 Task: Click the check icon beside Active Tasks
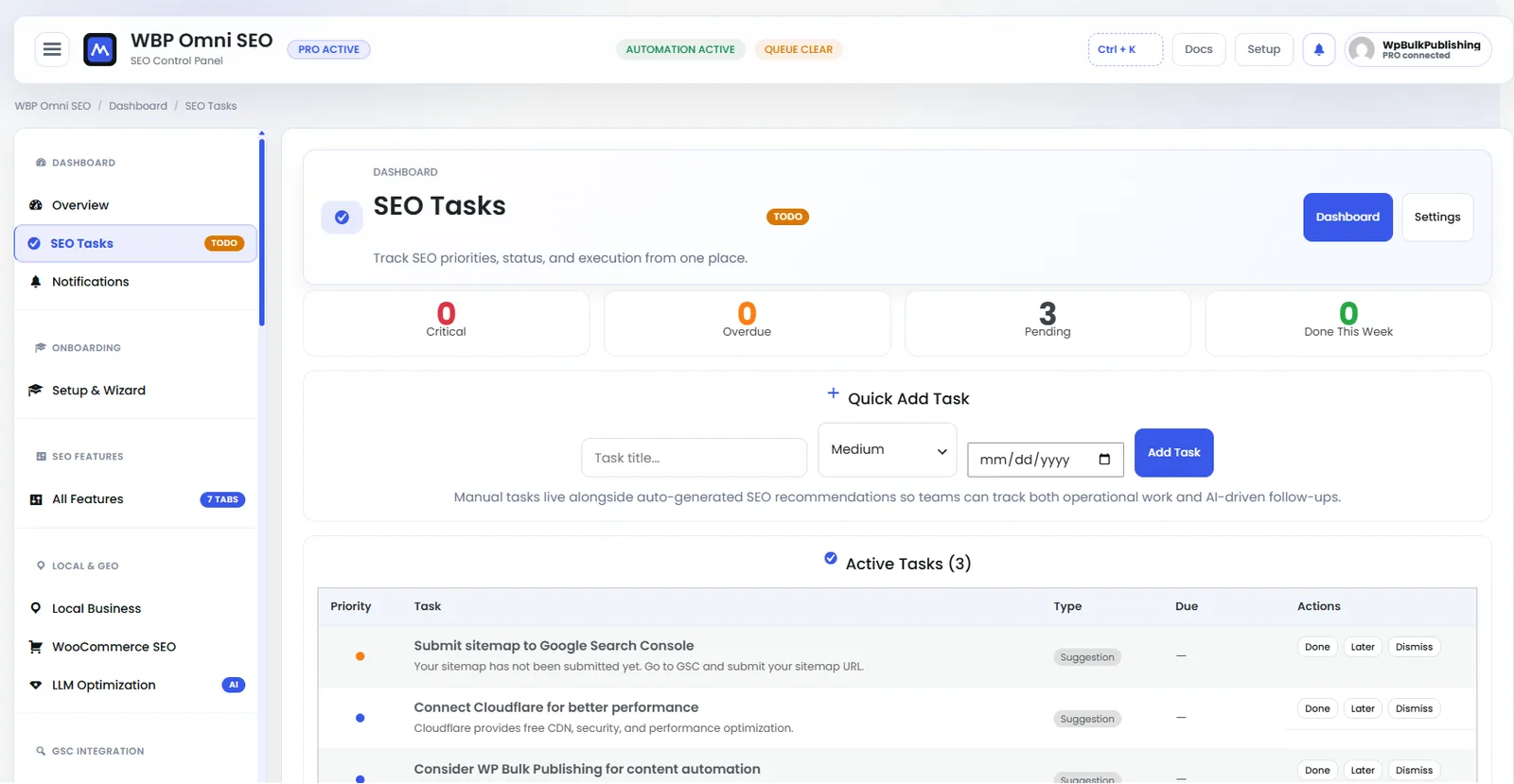[831, 558]
